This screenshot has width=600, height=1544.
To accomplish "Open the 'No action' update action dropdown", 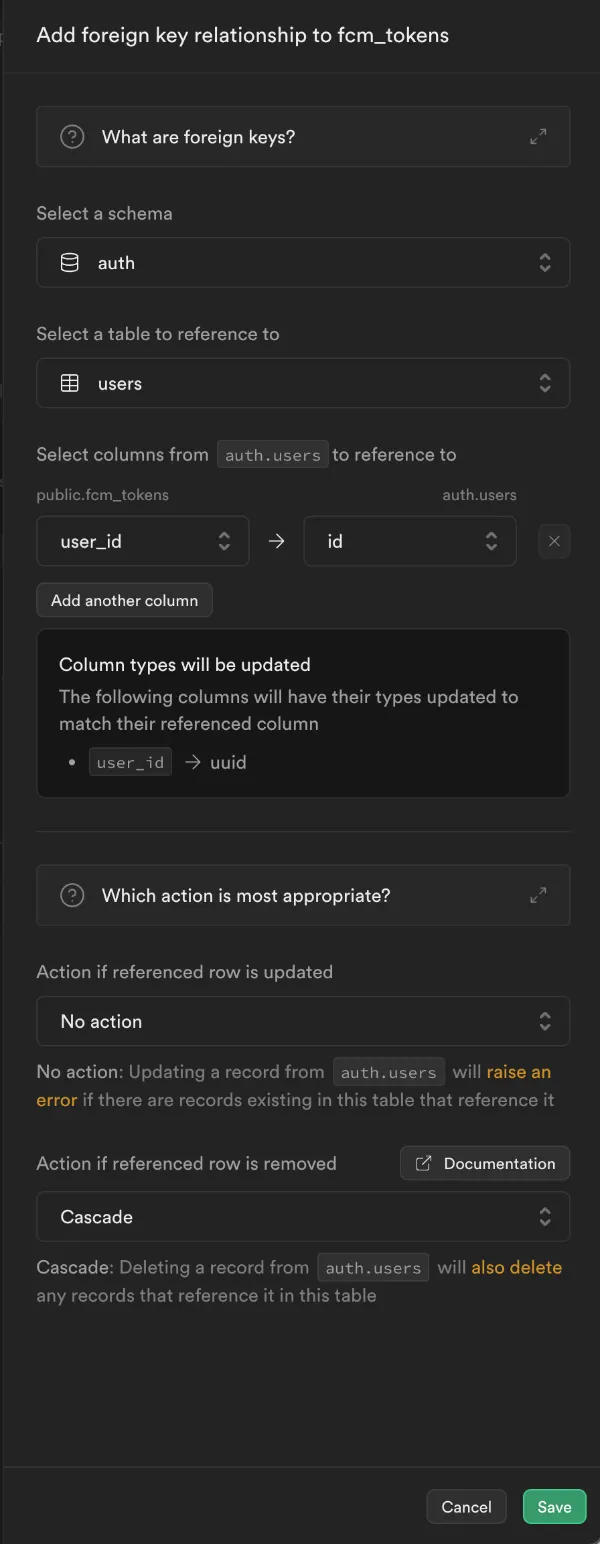I will (303, 1021).
